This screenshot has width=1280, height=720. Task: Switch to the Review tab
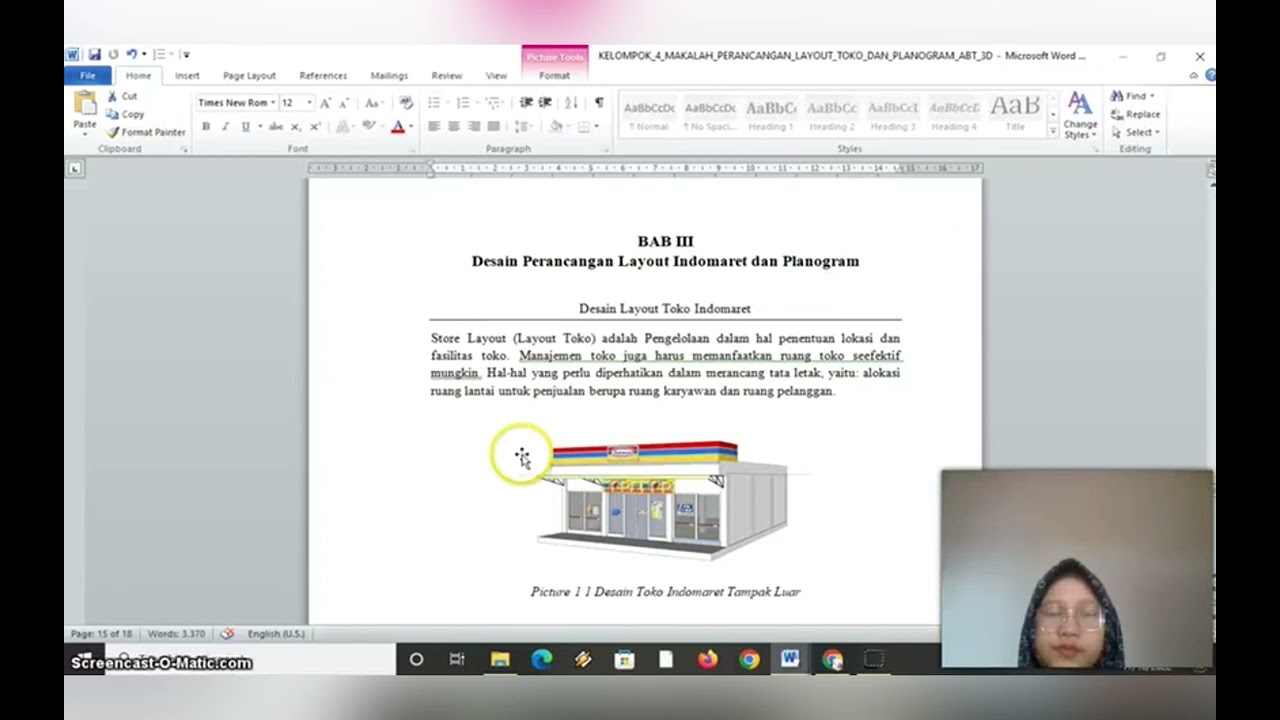pos(447,76)
